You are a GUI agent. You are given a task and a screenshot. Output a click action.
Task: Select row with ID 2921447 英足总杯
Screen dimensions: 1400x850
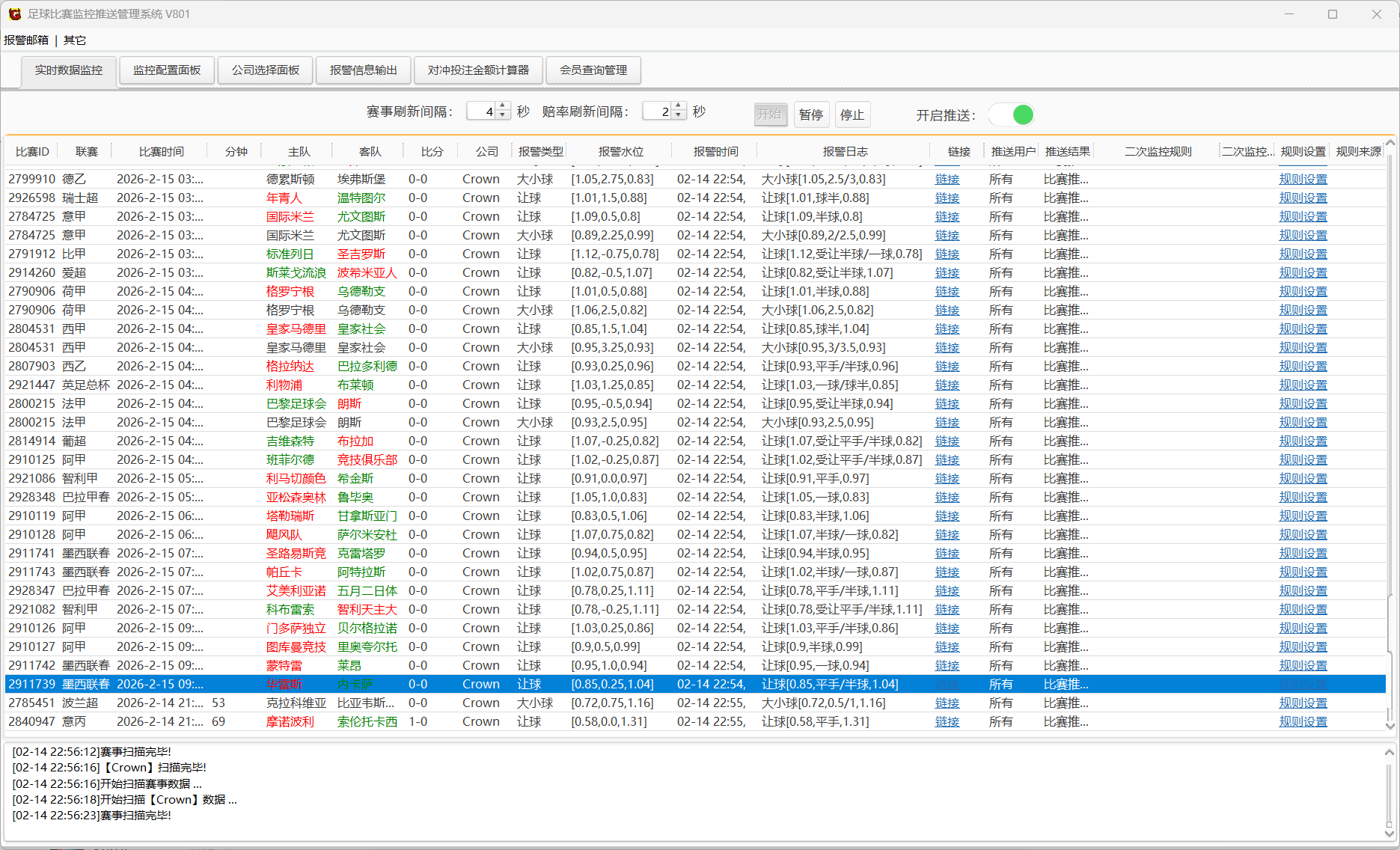coord(696,385)
